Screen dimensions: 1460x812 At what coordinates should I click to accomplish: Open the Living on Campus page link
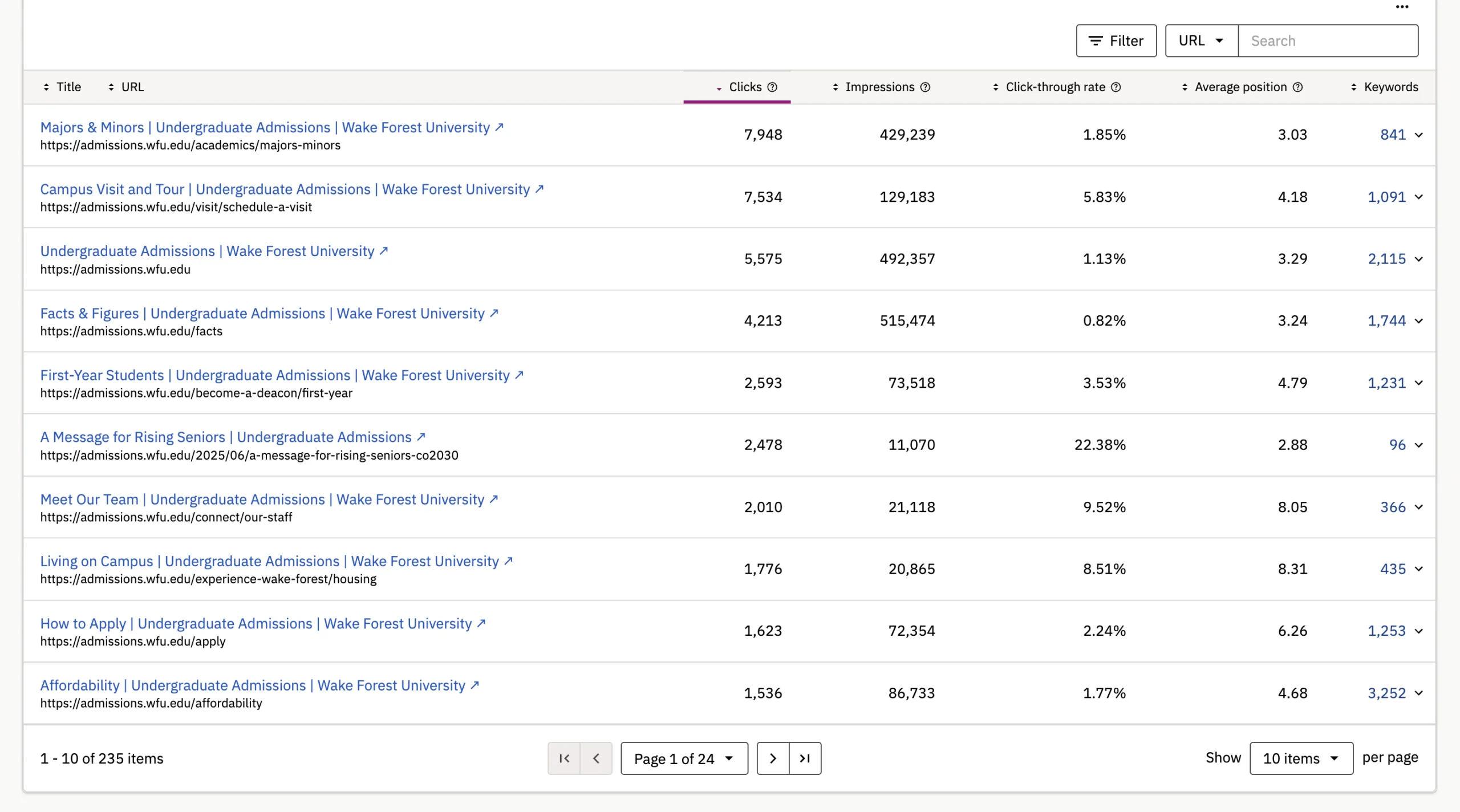[x=276, y=561]
